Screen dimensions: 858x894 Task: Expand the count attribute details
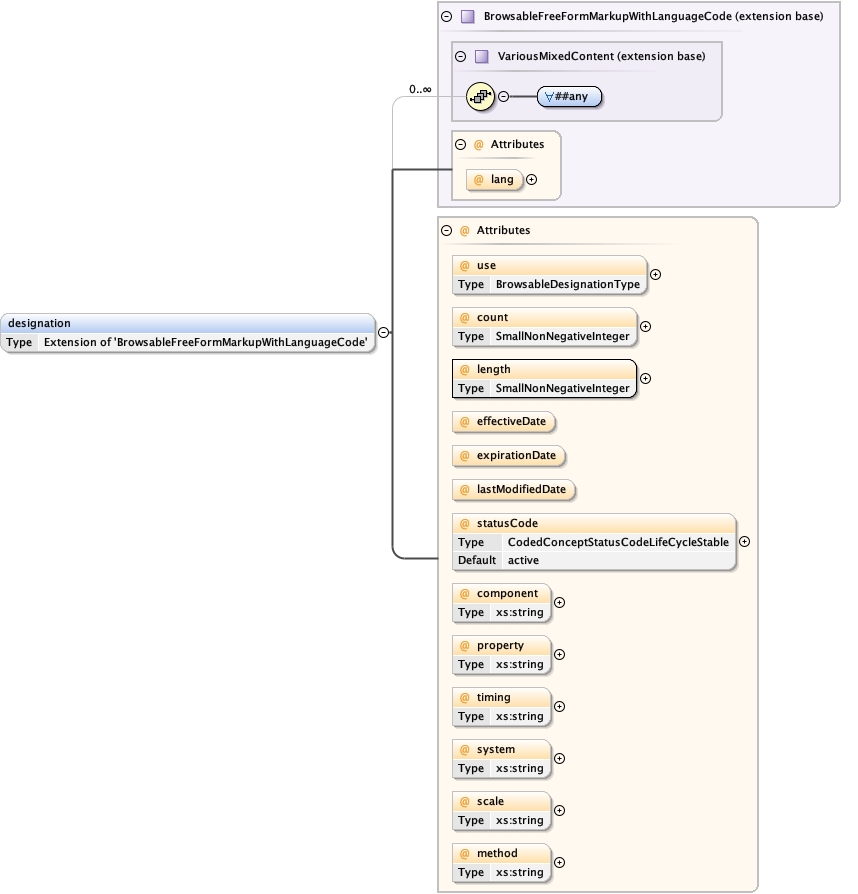pyautogui.click(x=645, y=326)
